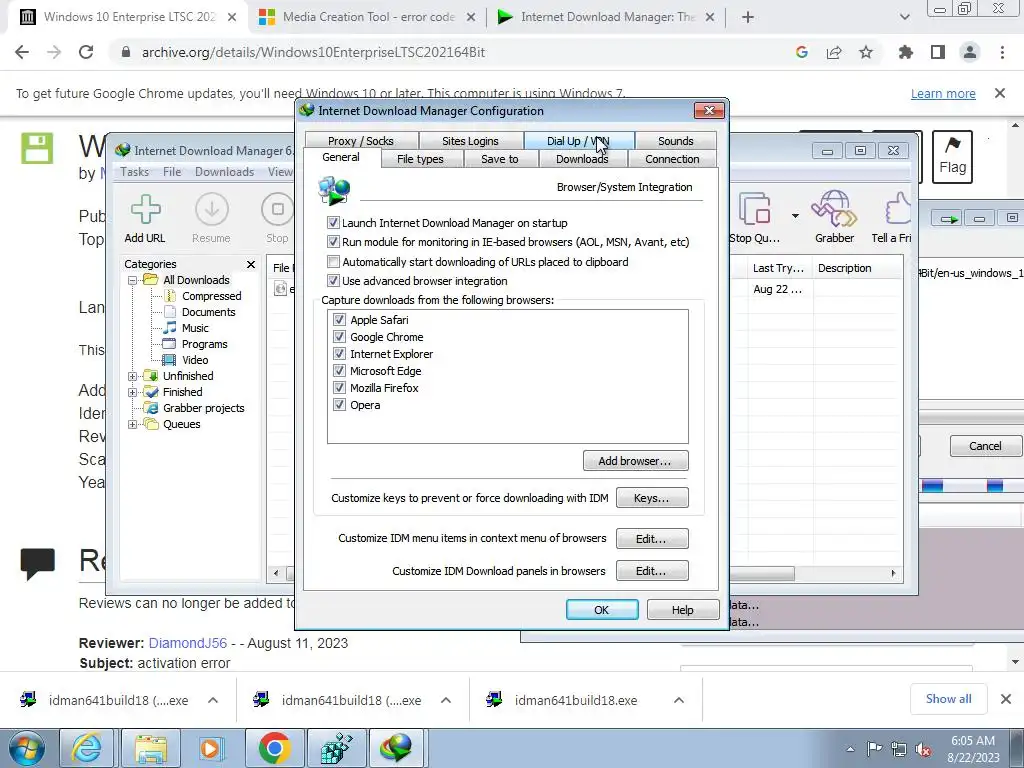This screenshot has height=768, width=1024.
Task: Open the Connection tab
Action: 672,159
